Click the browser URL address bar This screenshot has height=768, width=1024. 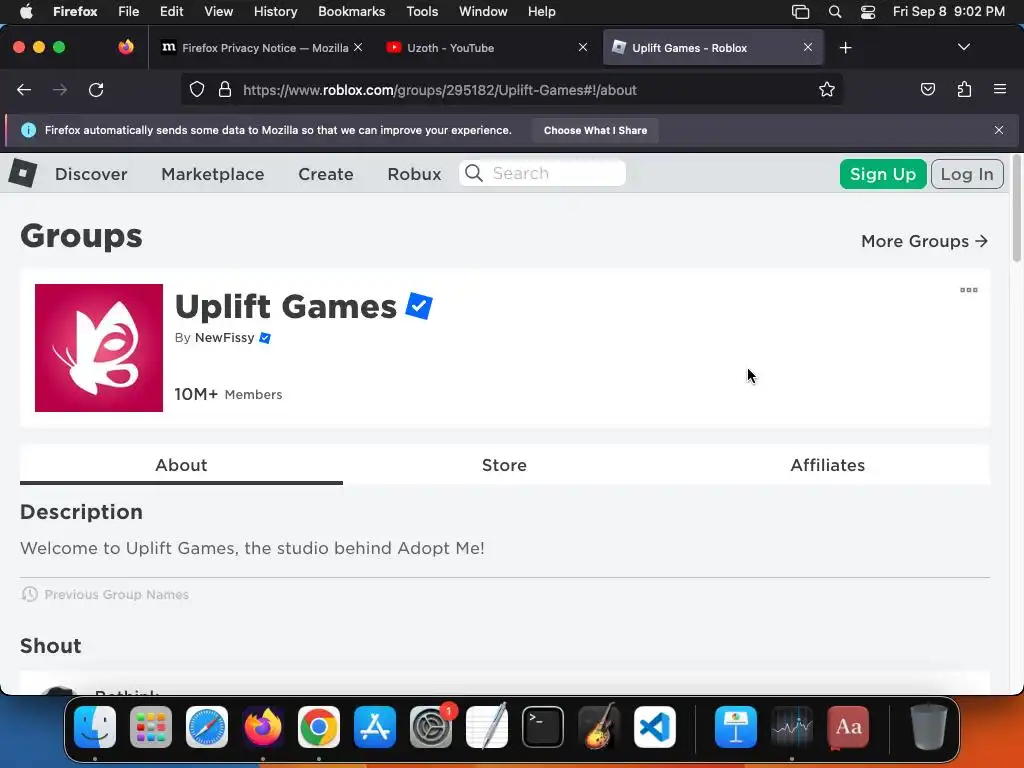coord(511,89)
